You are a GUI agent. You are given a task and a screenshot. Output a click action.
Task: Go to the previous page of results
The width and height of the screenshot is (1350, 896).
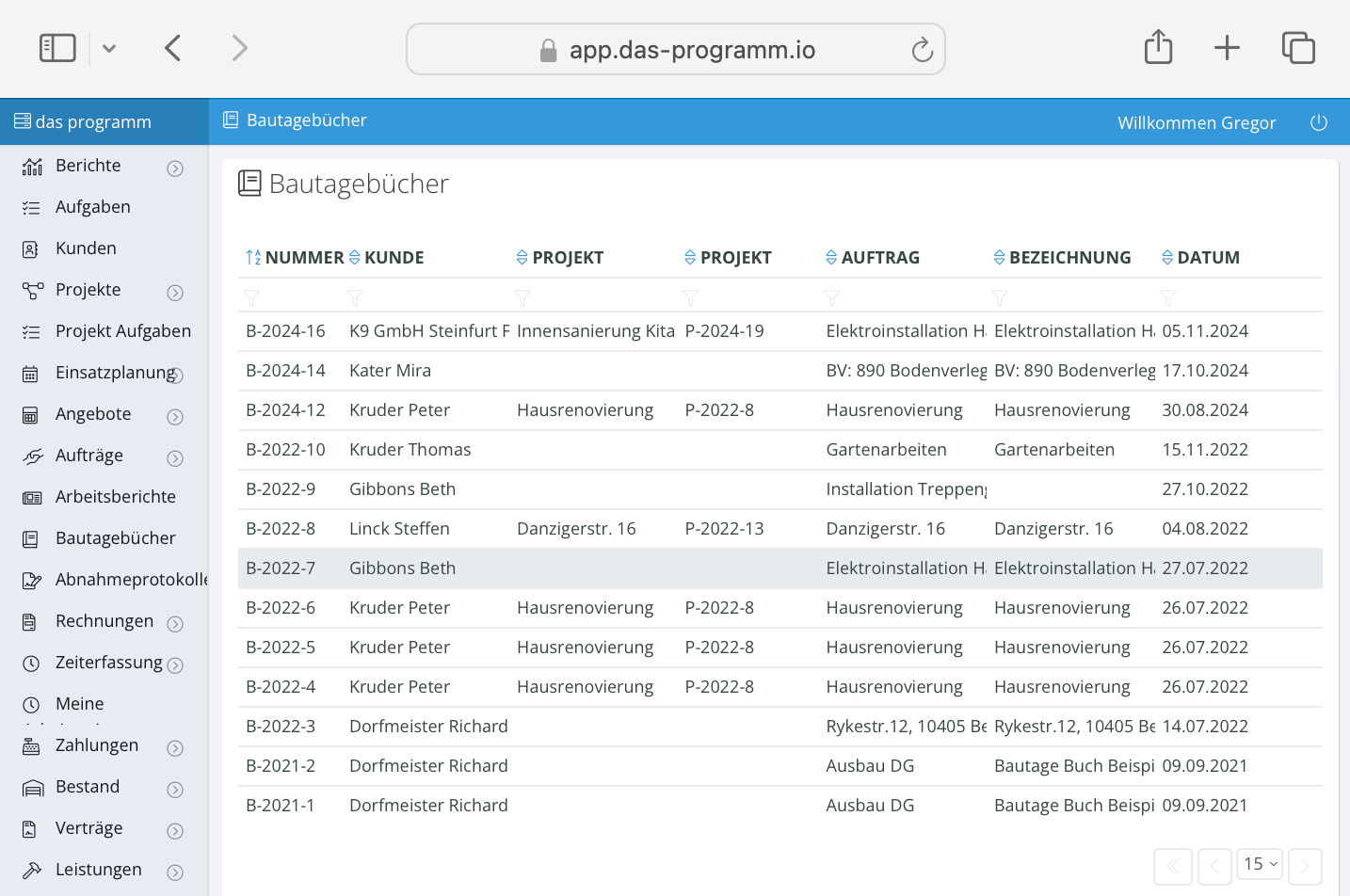[x=1214, y=867]
